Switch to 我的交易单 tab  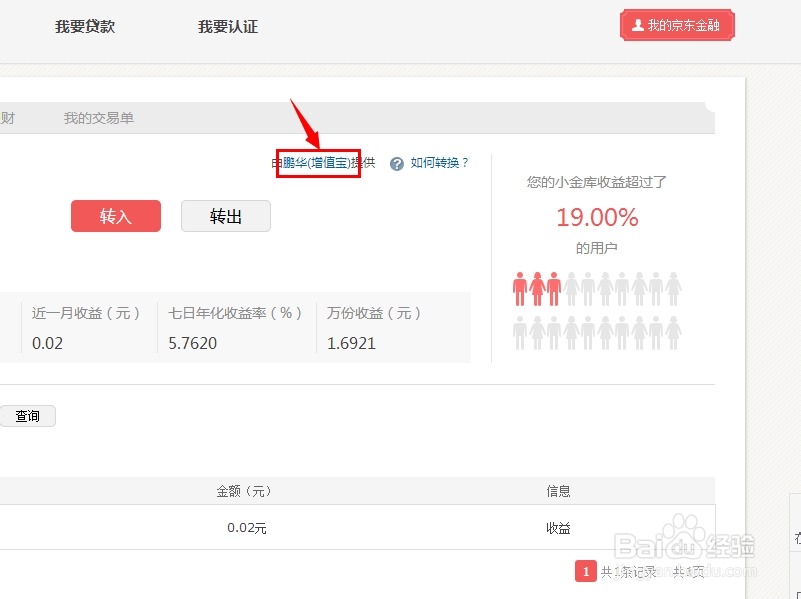coord(99,118)
